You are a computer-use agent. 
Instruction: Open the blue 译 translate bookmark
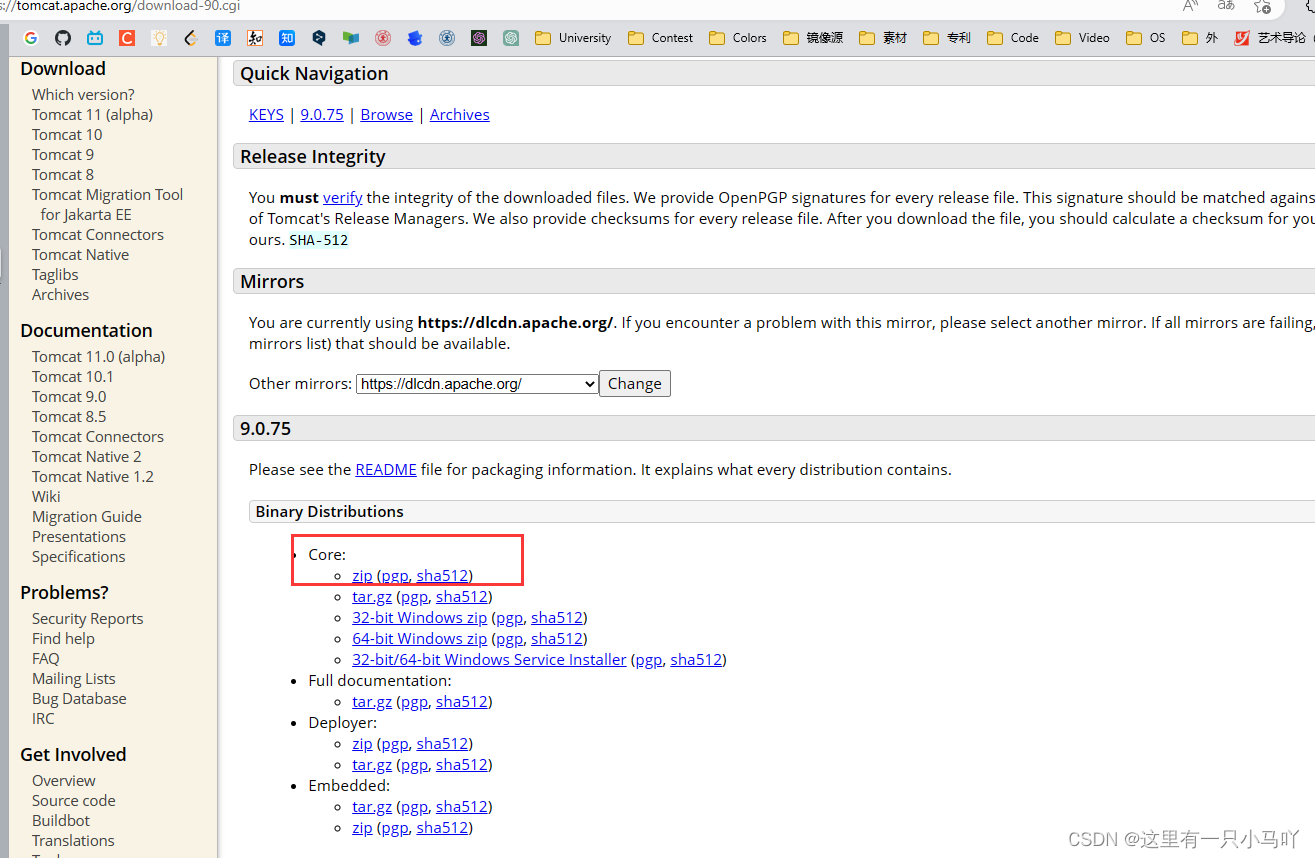pyautogui.click(x=223, y=38)
